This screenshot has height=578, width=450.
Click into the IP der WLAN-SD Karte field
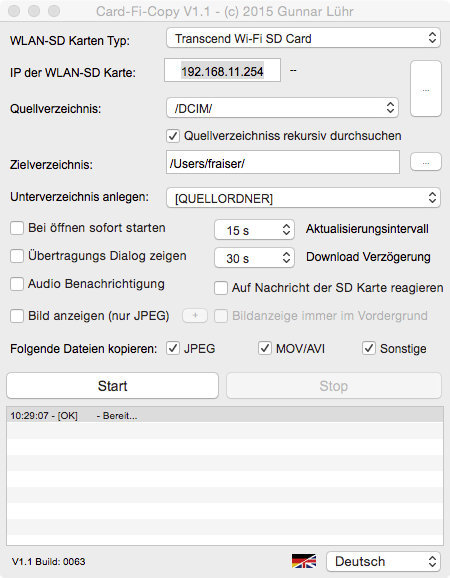coord(223,70)
